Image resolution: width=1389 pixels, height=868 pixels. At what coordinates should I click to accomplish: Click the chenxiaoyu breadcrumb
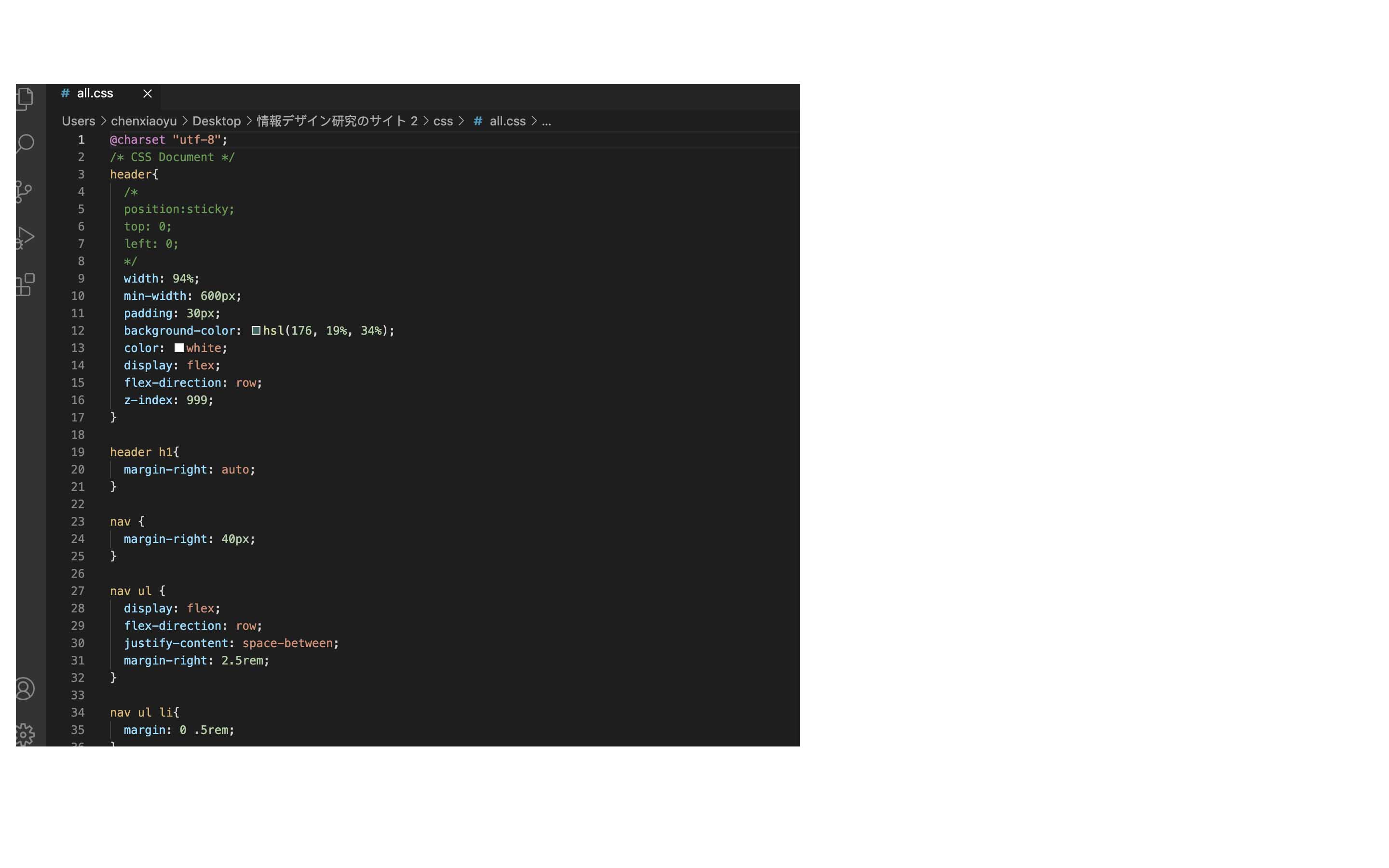click(144, 121)
